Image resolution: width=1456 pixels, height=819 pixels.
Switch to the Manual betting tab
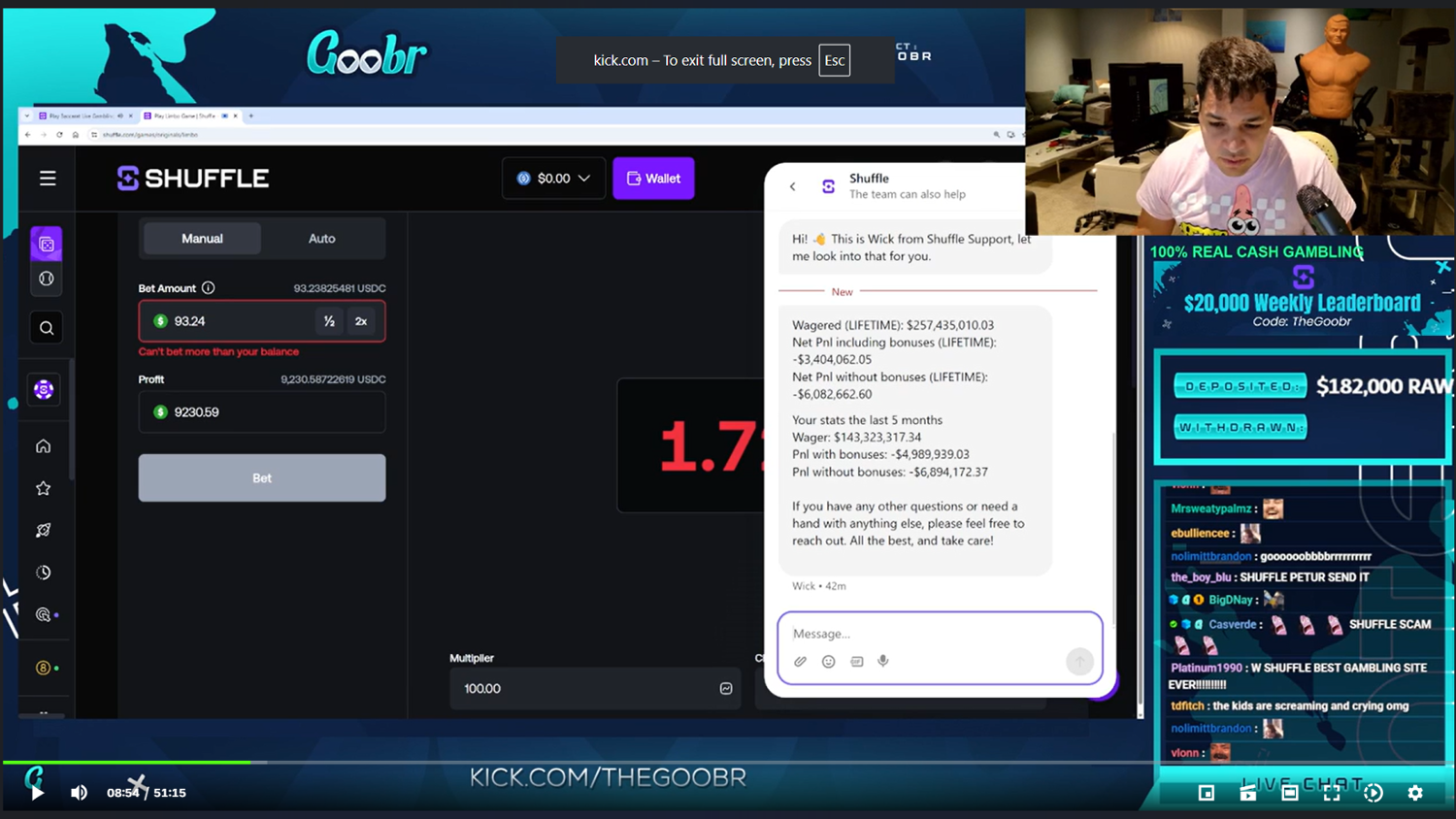pos(202,239)
